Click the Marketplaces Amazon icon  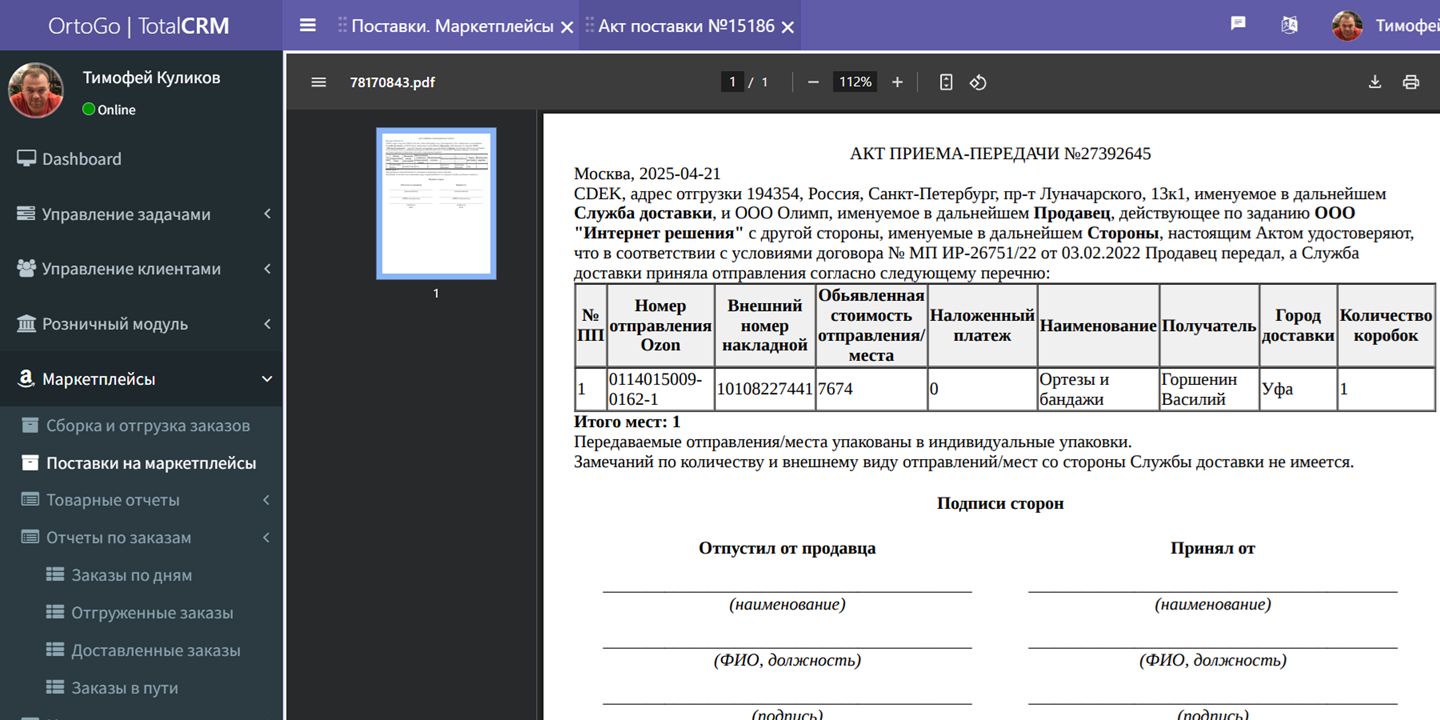27,379
